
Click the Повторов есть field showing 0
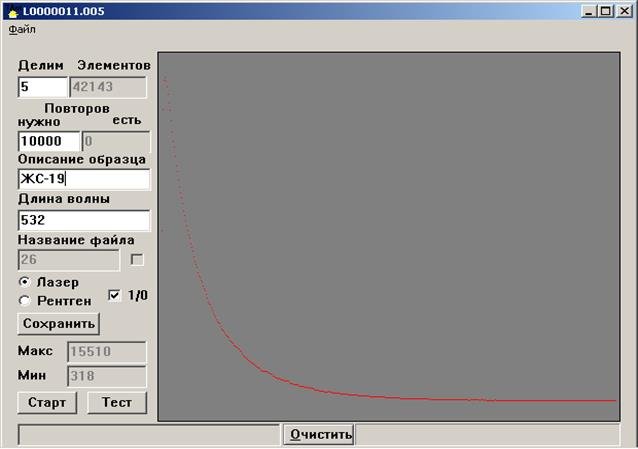116,141
